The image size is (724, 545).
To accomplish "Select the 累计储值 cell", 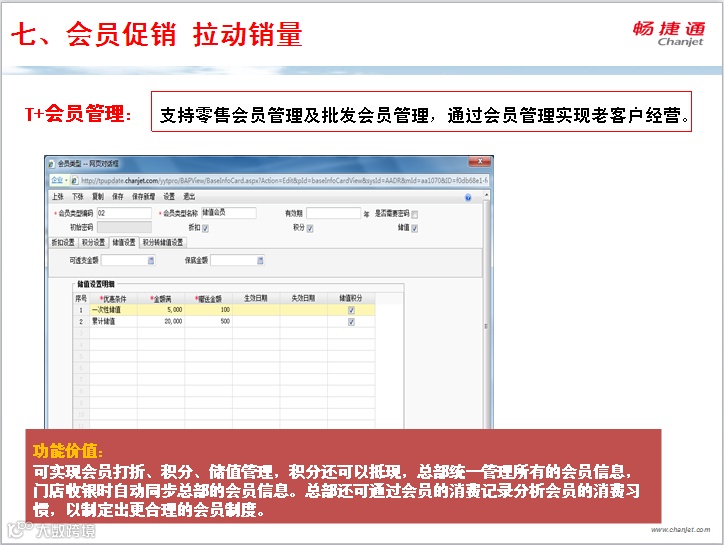I will pyautogui.click(x=114, y=321).
